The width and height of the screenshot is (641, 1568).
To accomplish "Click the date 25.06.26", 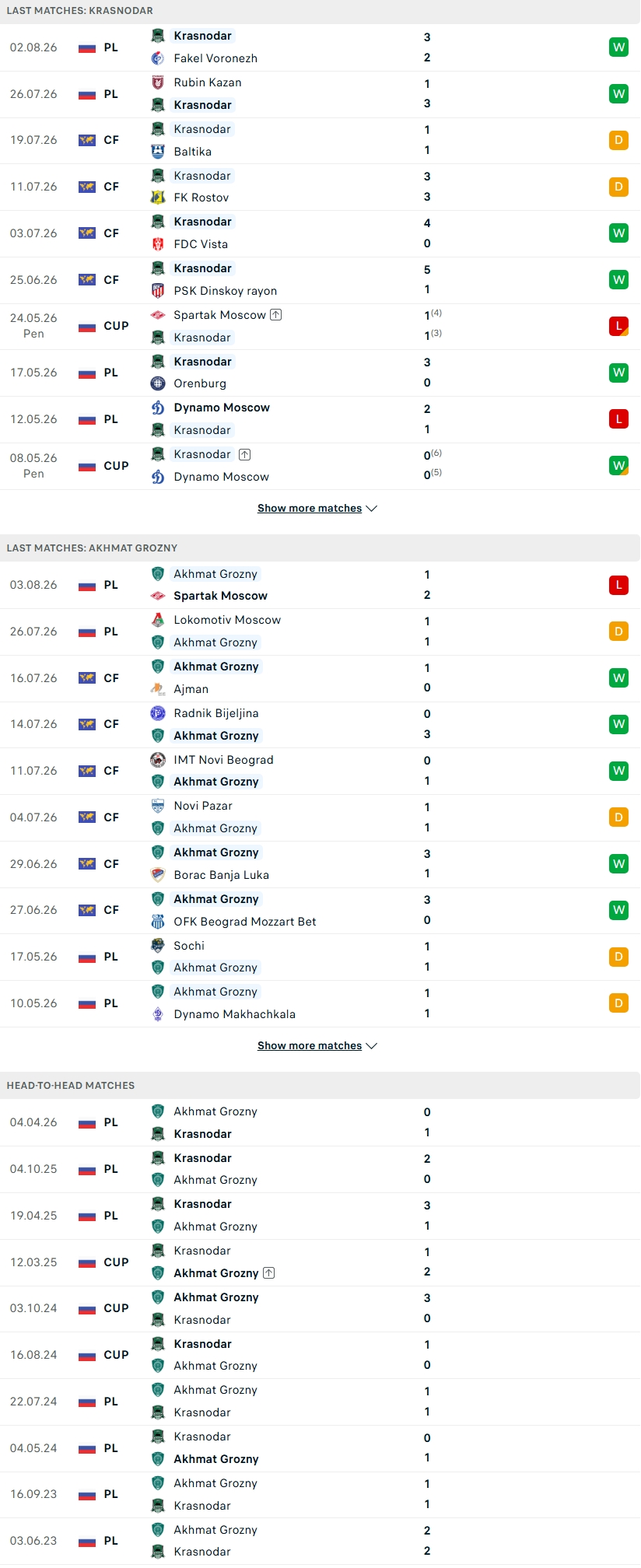I will 33,280.
